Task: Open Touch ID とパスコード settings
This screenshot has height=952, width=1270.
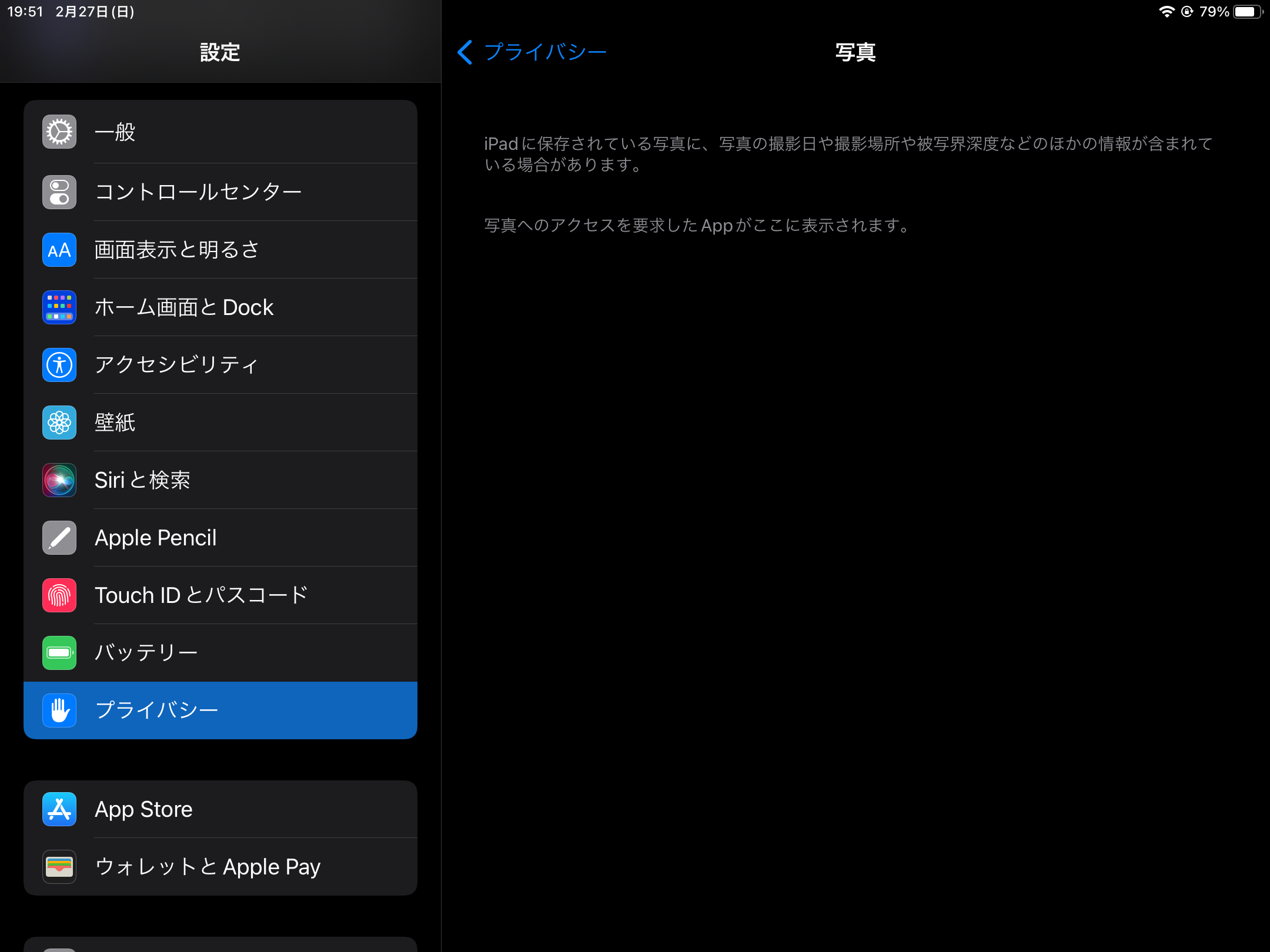Action: pyautogui.click(x=201, y=595)
